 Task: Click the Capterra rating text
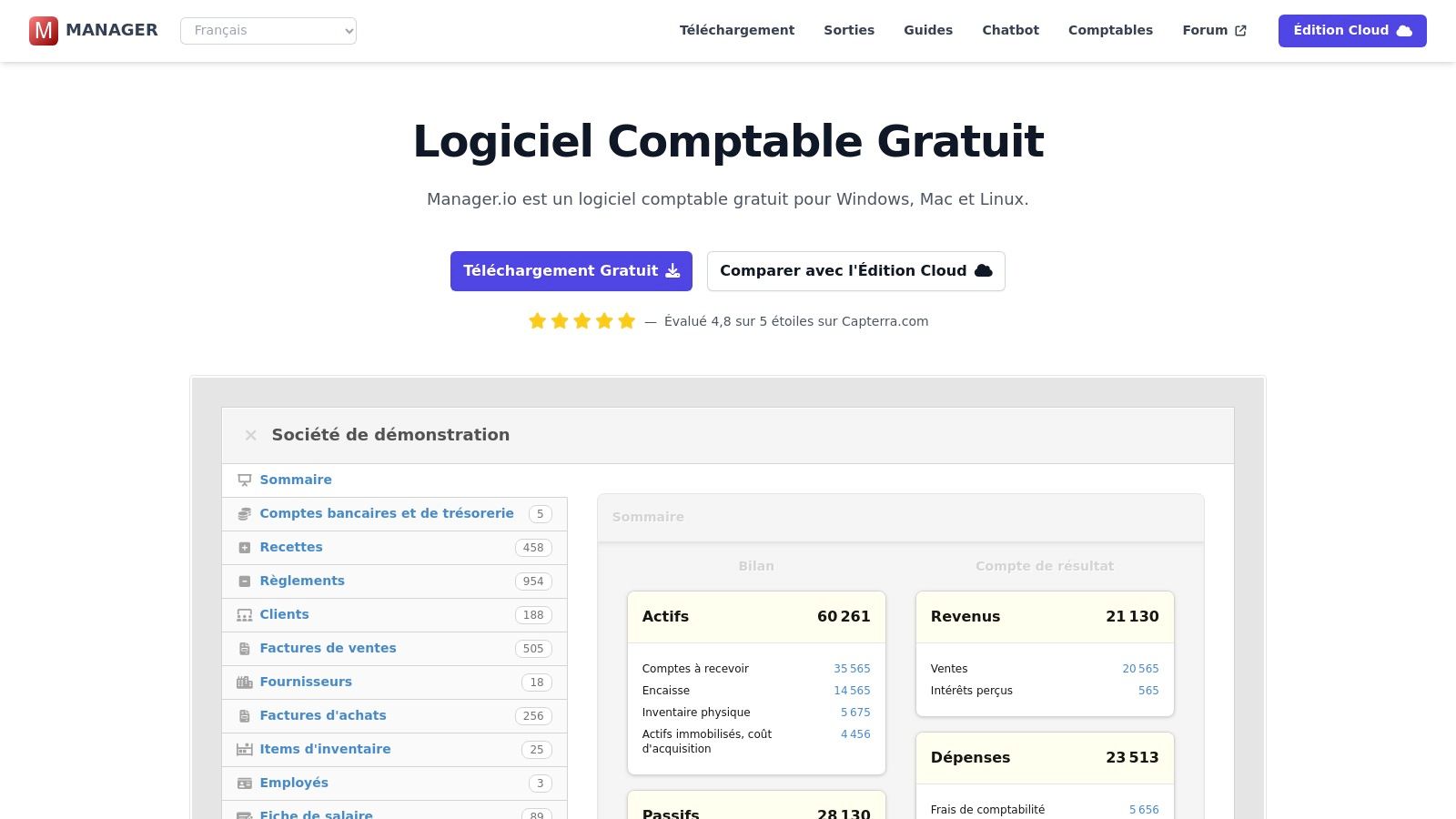click(x=796, y=321)
